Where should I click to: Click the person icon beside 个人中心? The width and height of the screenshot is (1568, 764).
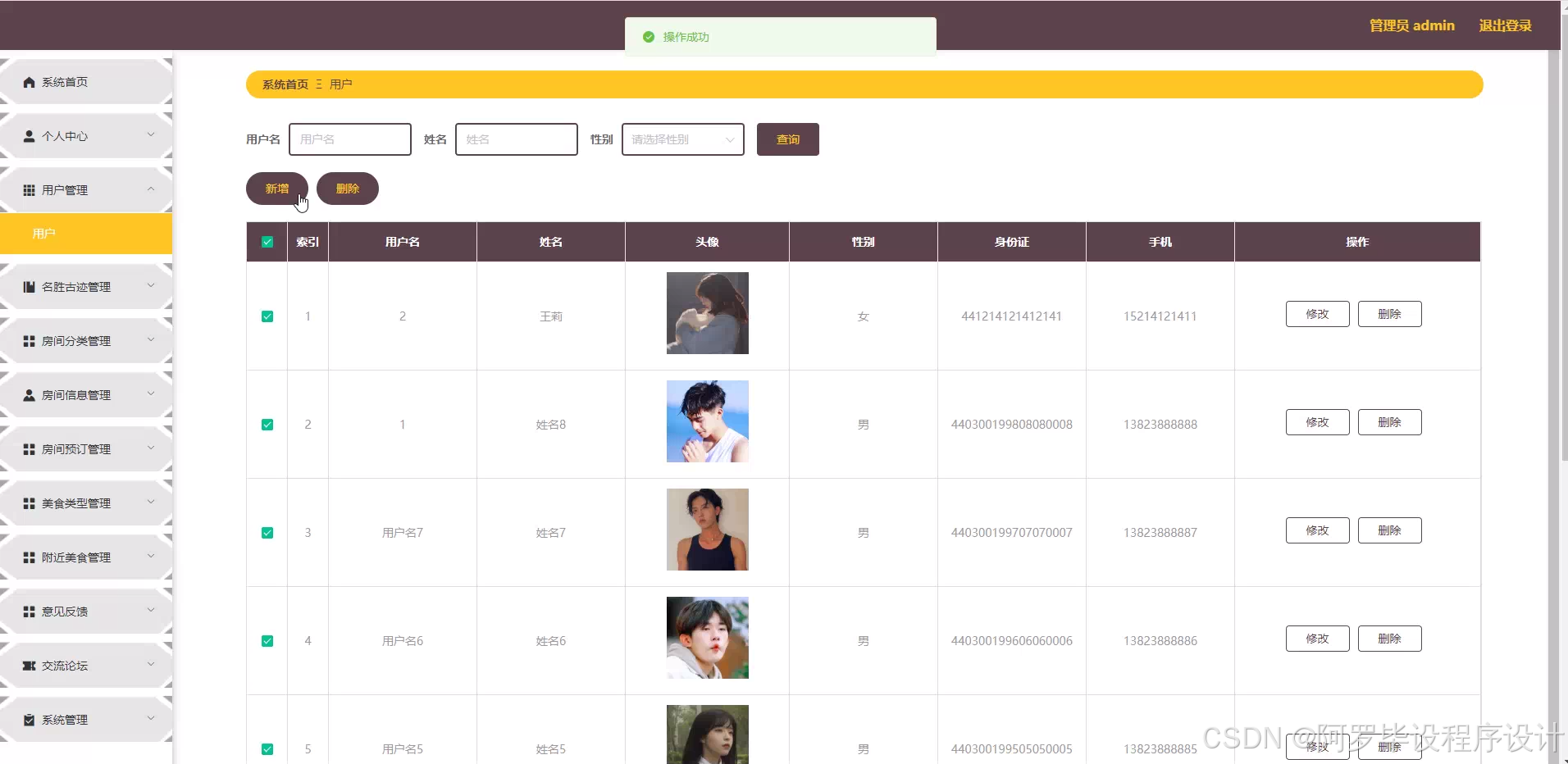[x=30, y=136]
